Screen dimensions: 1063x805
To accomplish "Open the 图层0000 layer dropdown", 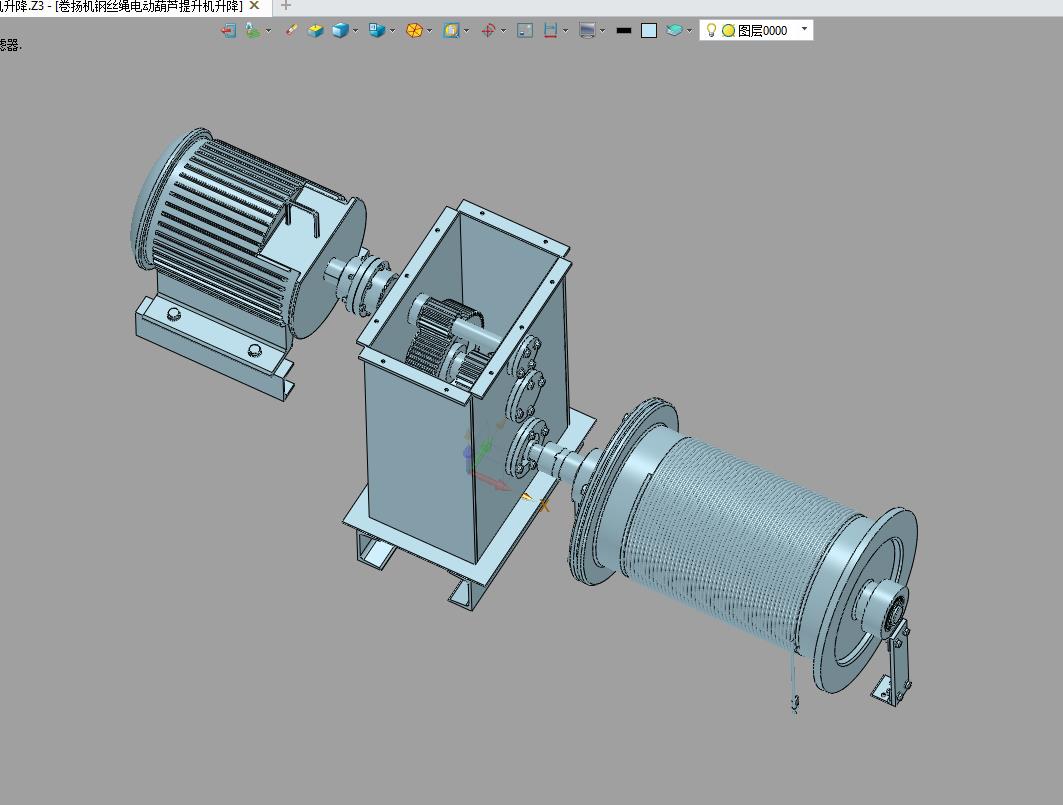I will coord(805,29).
